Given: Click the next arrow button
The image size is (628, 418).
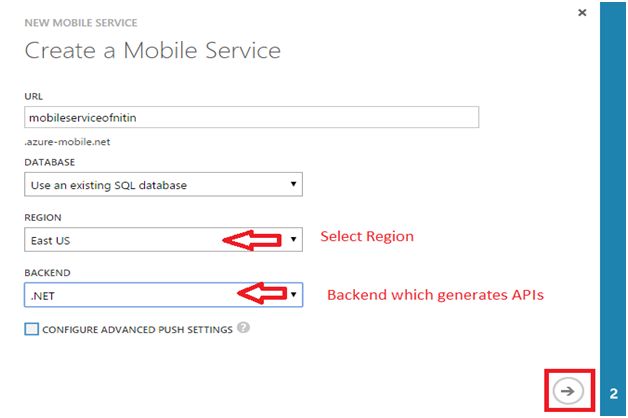Looking at the screenshot, I should [x=569, y=392].
